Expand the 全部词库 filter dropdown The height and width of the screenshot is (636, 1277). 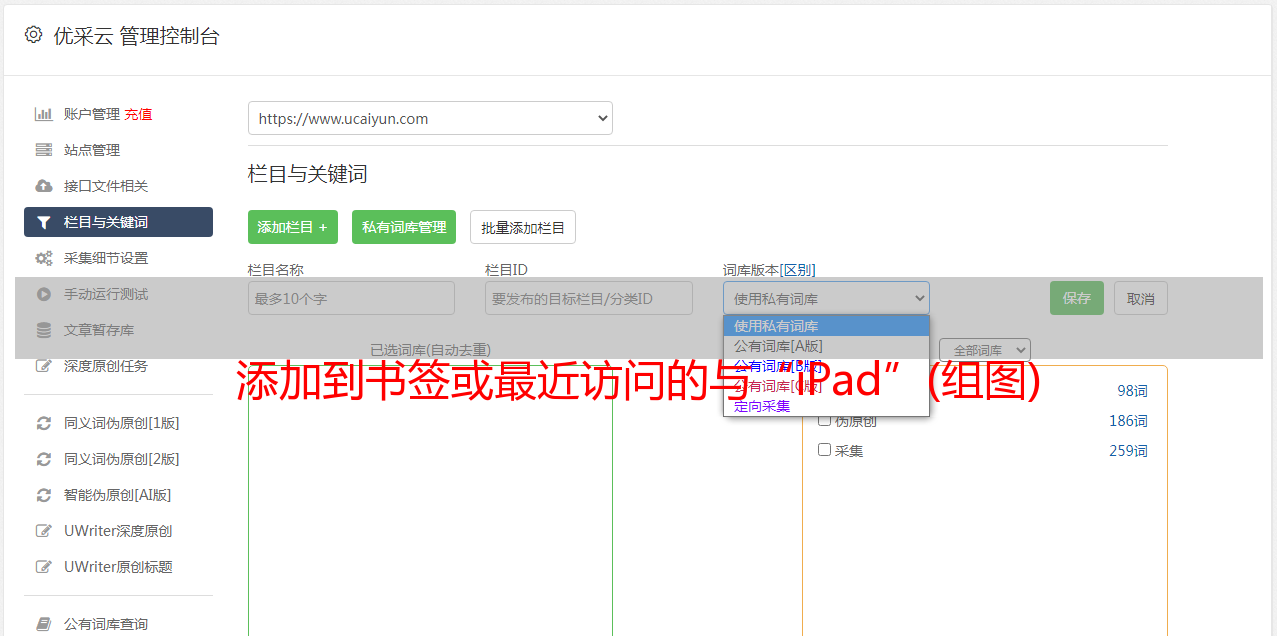click(x=984, y=350)
